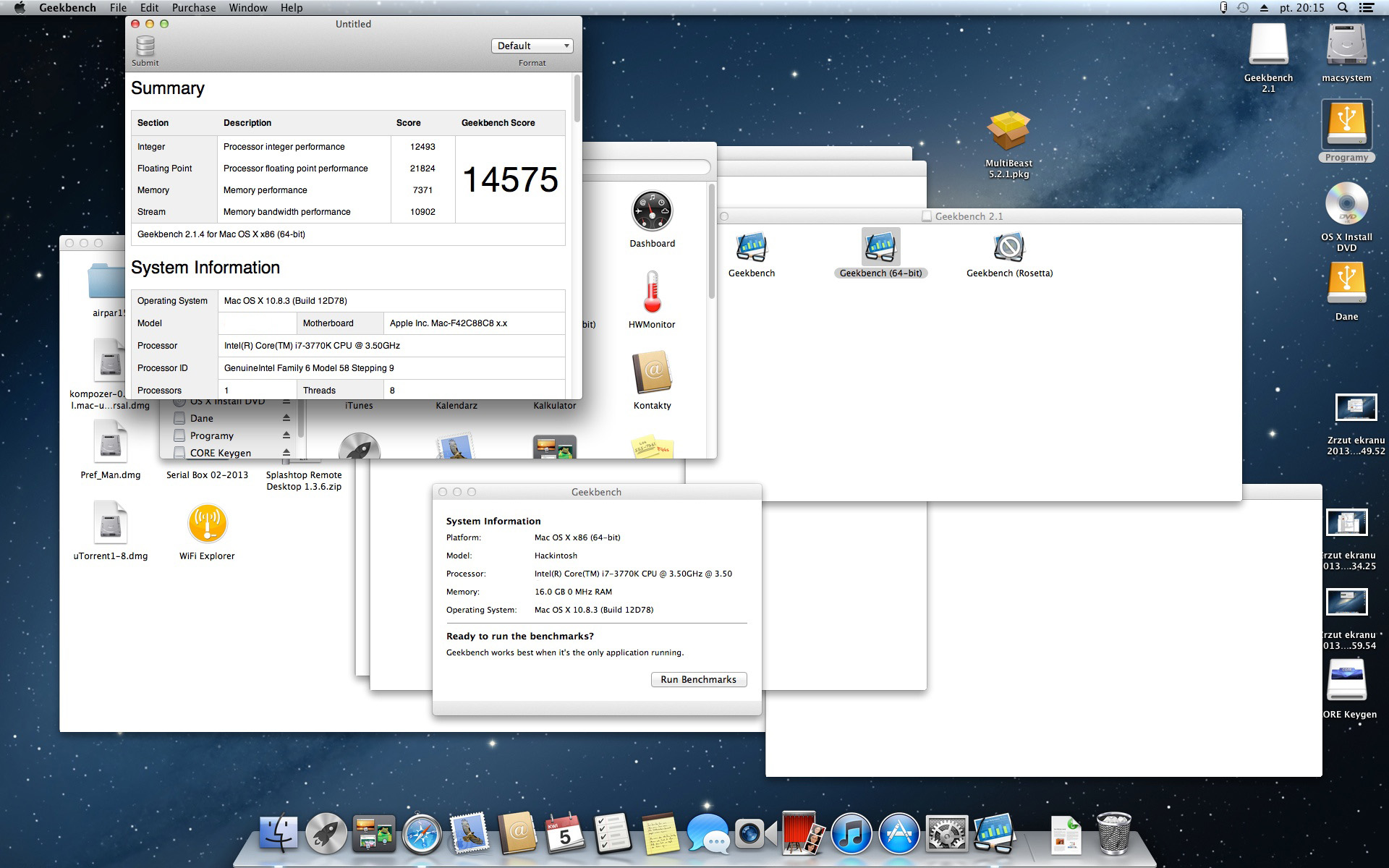The image size is (1389, 868).
Task: Open the Window menu
Action: (x=248, y=8)
